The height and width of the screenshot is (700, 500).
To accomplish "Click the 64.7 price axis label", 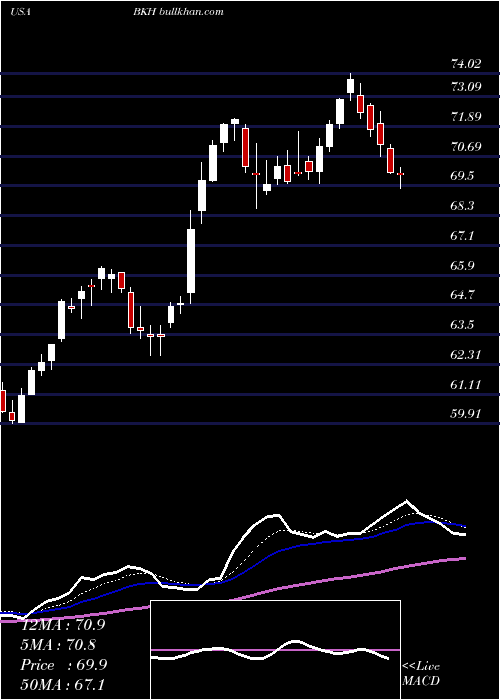I will pos(462,295).
